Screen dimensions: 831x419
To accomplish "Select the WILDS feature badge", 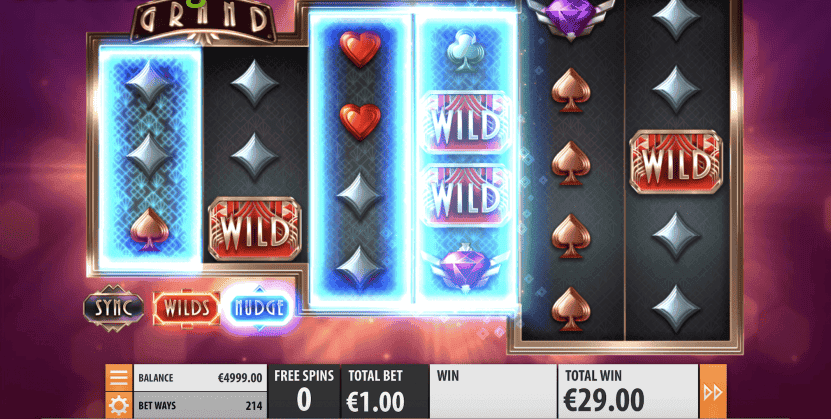I will (186, 308).
